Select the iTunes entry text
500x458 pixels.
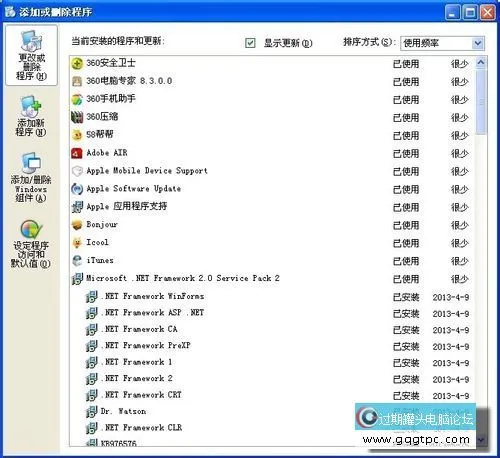click(x=100, y=260)
